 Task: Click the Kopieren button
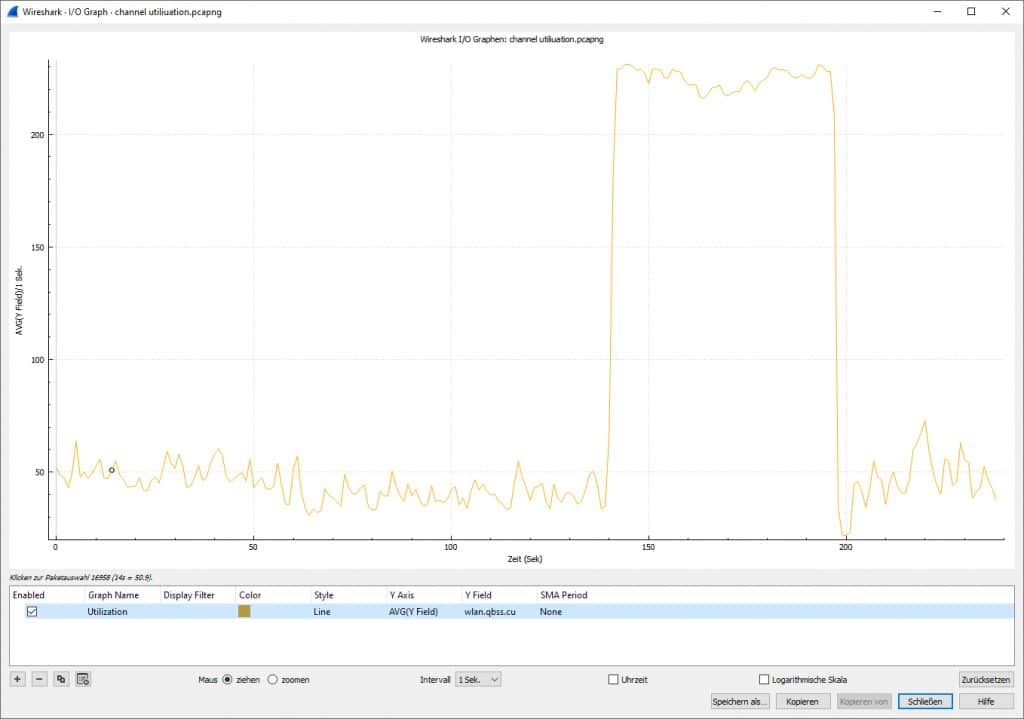click(x=803, y=701)
